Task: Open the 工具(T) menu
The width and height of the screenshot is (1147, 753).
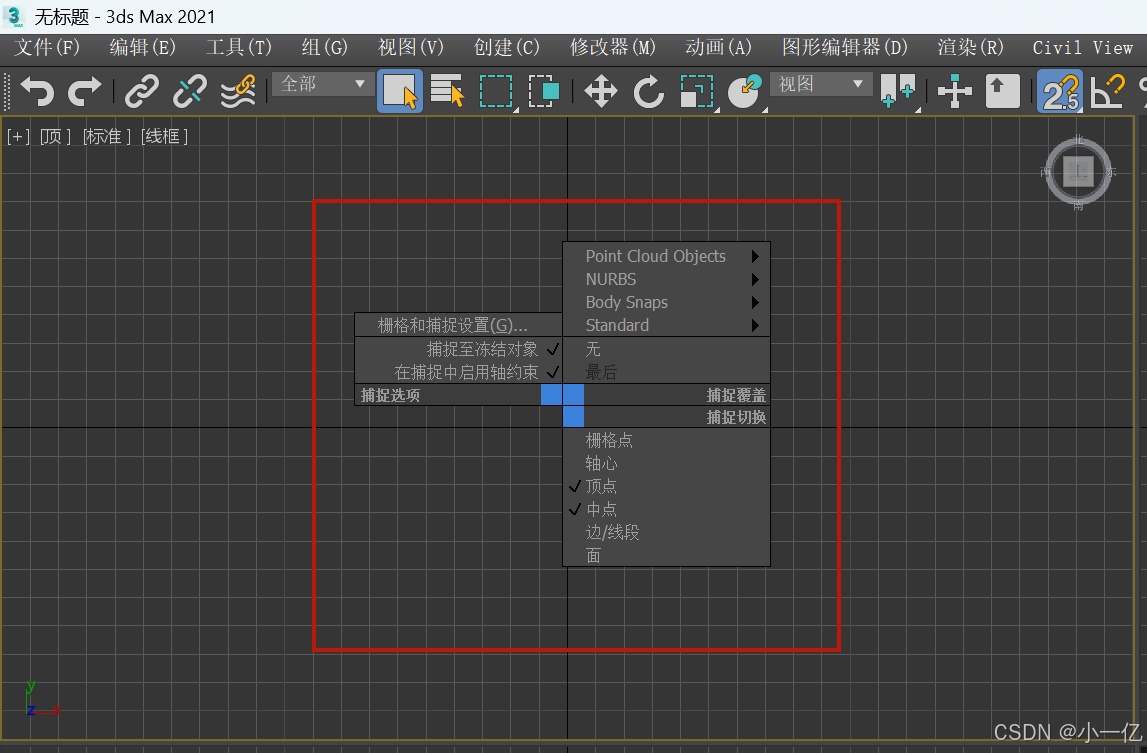Action: [238, 48]
